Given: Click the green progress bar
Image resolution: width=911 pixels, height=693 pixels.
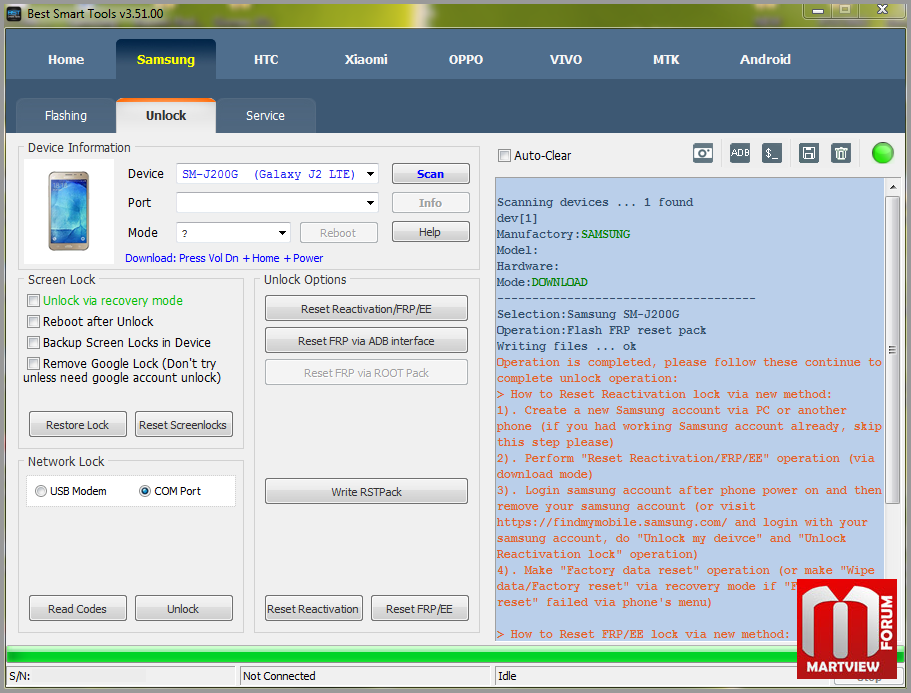Looking at the screenshot, I should pyautogui.click(x=456, y=655).
